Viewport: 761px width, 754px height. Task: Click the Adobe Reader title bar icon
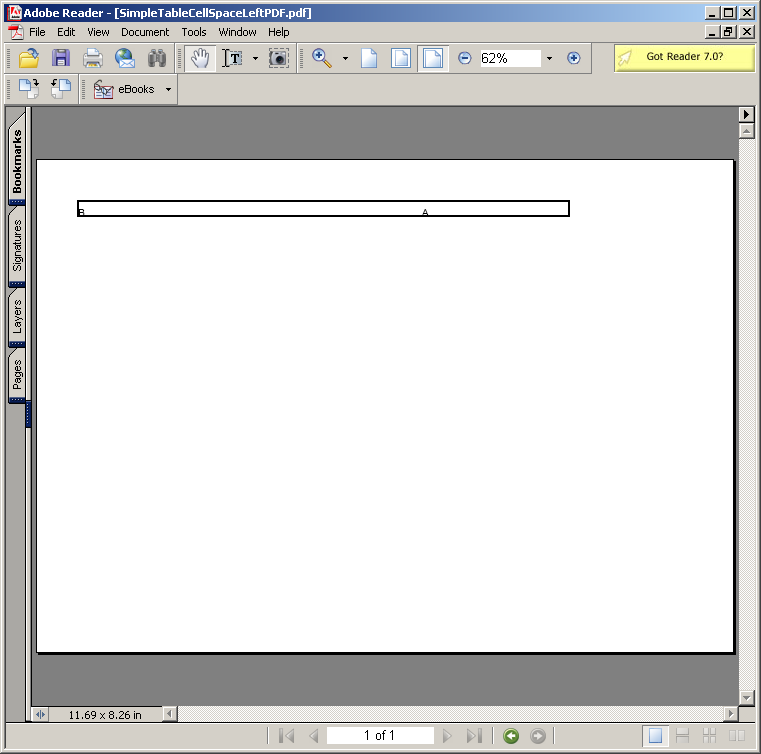coord(15,12)
